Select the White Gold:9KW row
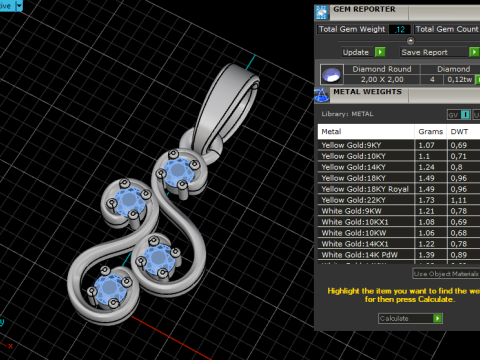Screen dimensions: 480x360 (x=399, y=211)
